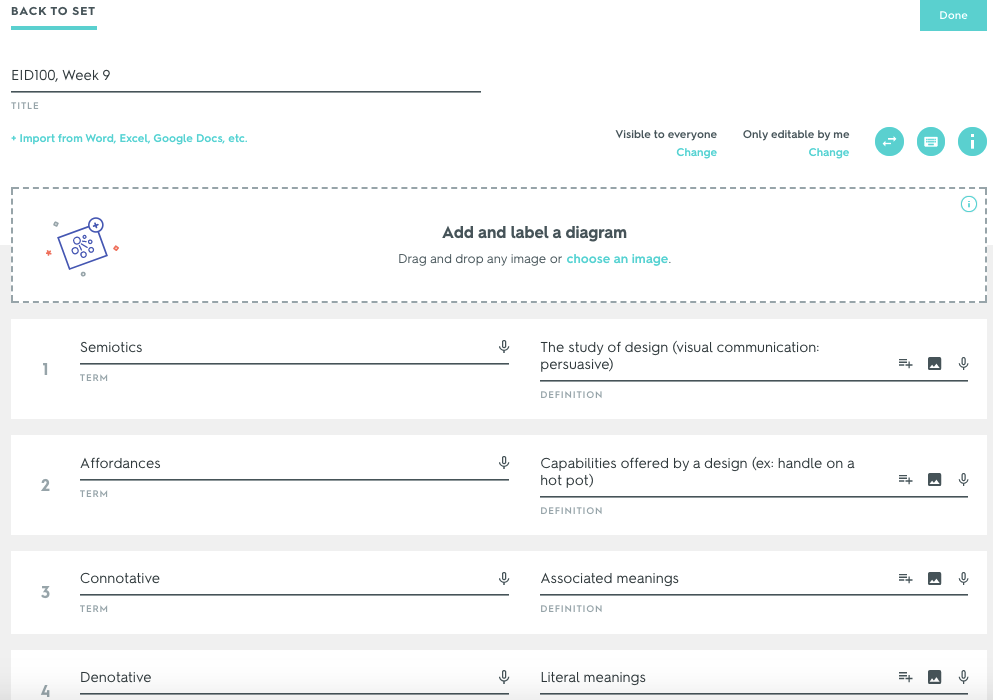Click the diagram illustration thumbnail
The height and width of the screenshot is (700, 993).
tap(82, 246)
